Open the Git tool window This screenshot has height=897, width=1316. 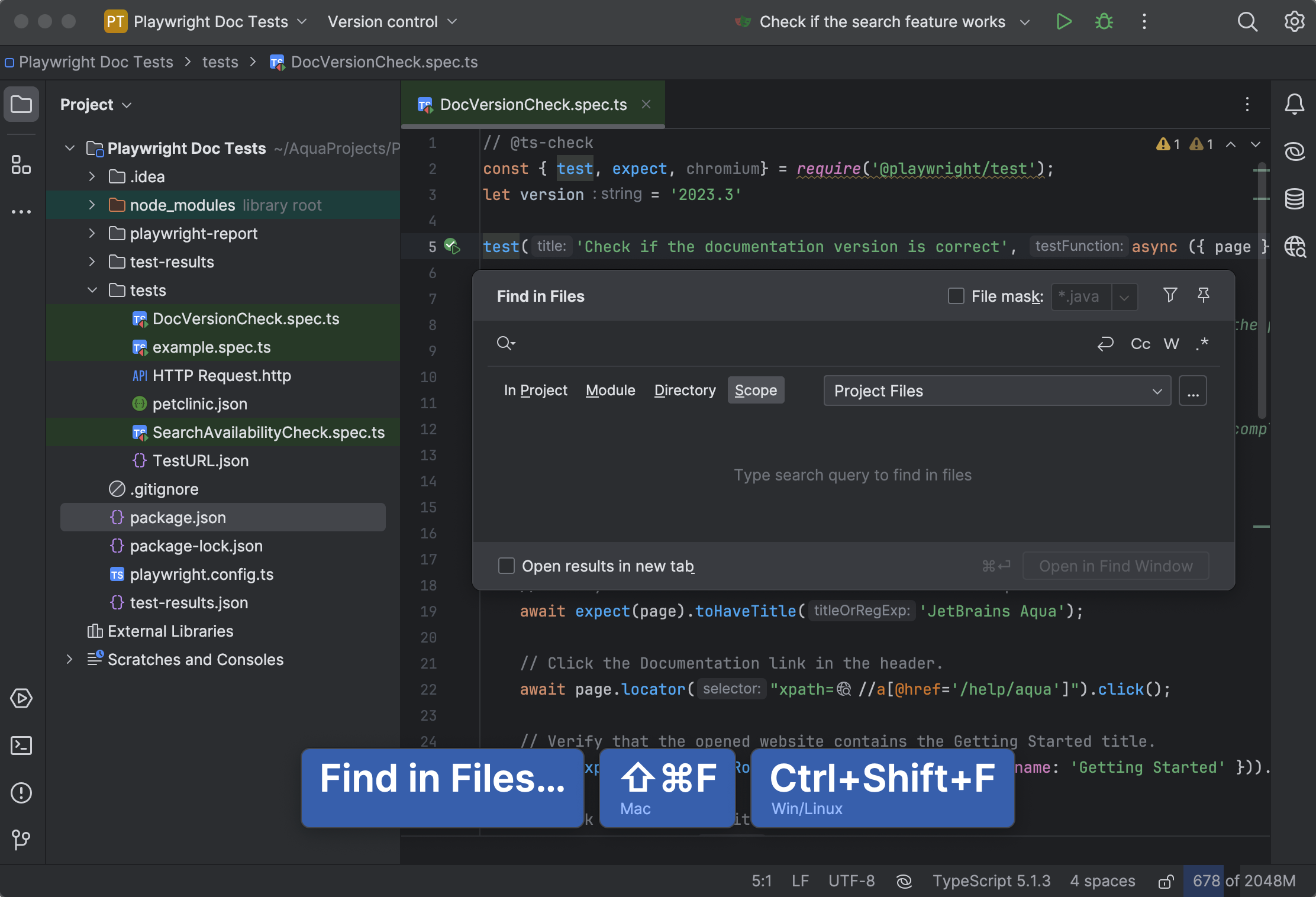point(21,839)
